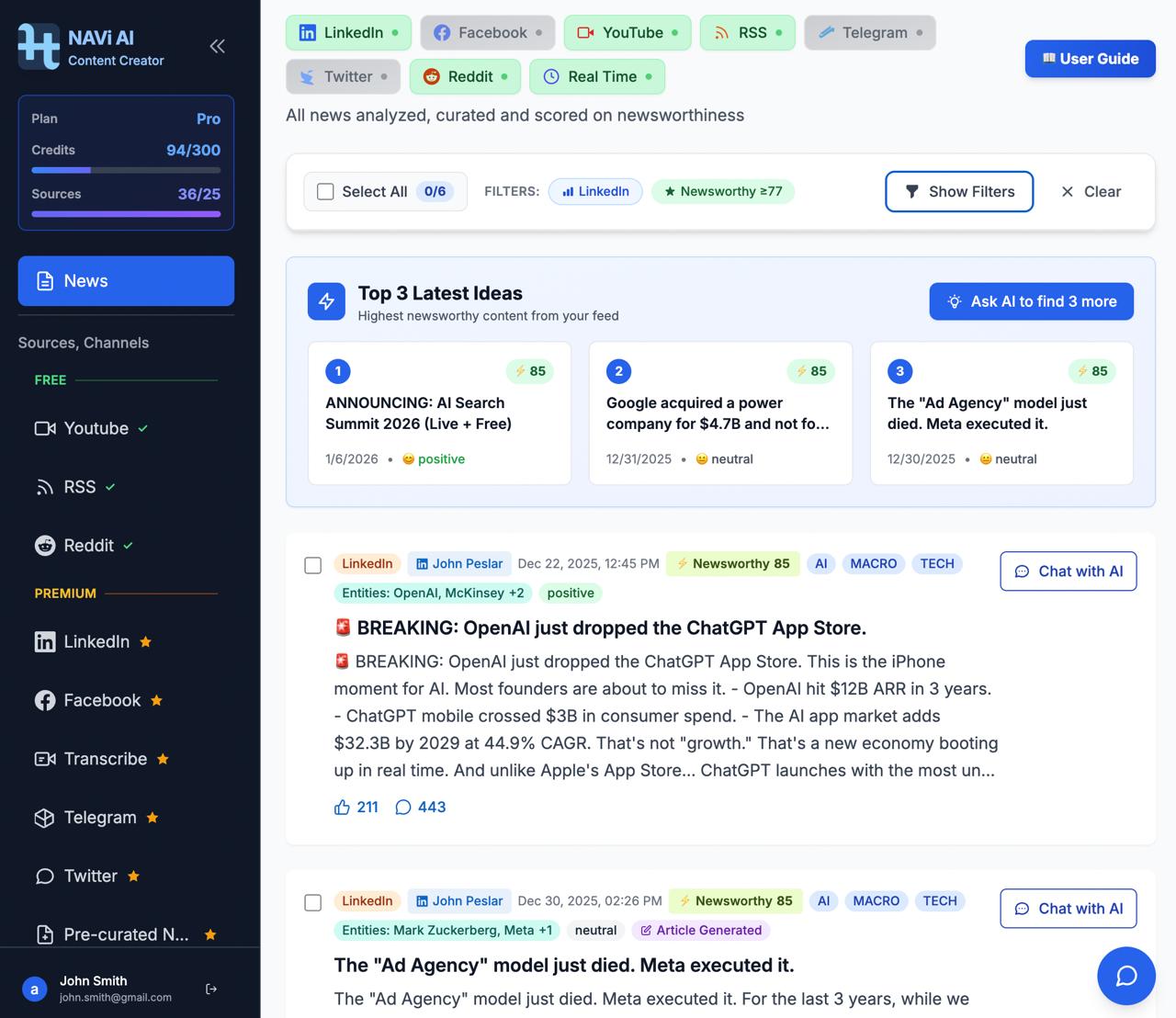Click the Newsworthy ≥77 filter chip
1176x1018 pixels.
(x=723, y=191)
